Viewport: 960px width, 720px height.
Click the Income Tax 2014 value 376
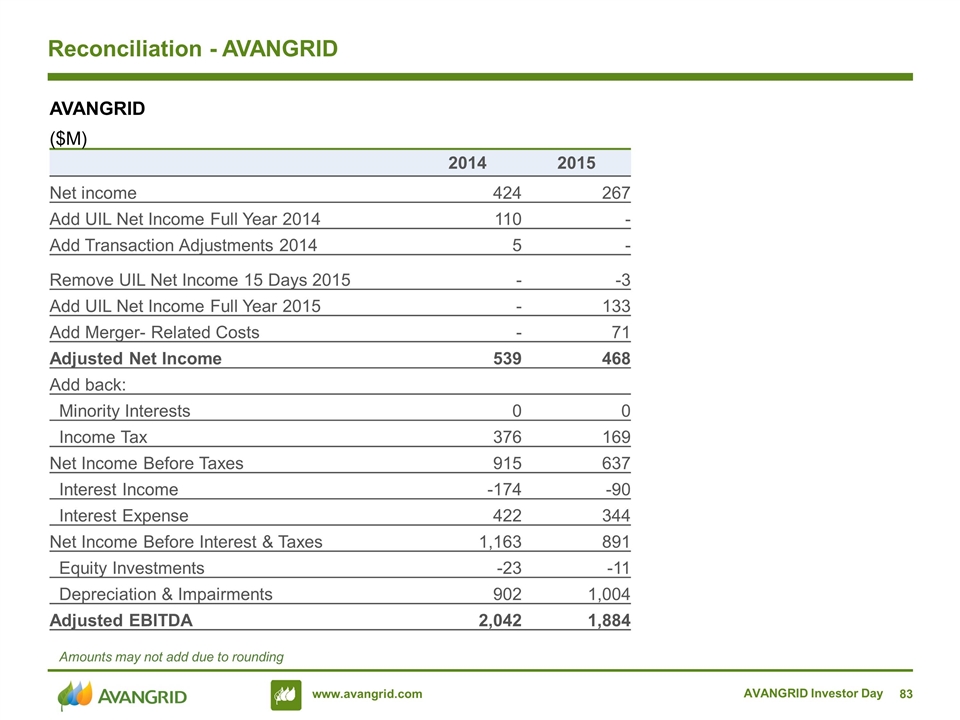pos(508,437)
